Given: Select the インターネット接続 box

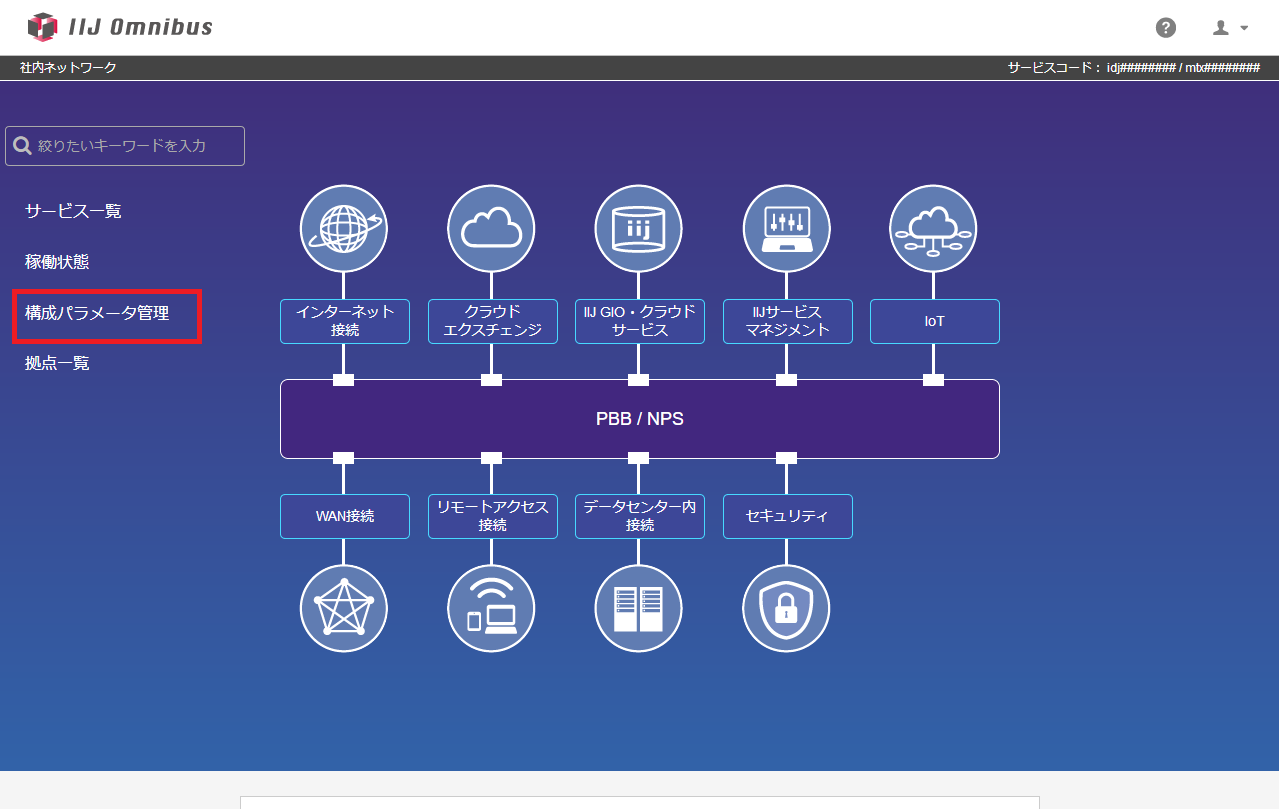Looking at the screenshot, I should 345,321.
